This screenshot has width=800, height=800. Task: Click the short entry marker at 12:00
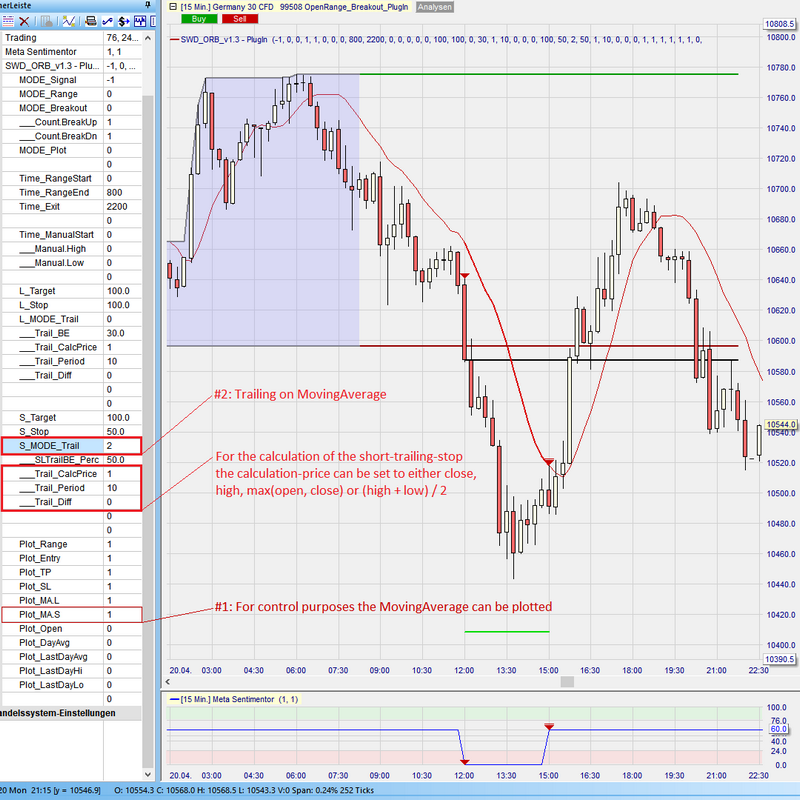[464, 276]
